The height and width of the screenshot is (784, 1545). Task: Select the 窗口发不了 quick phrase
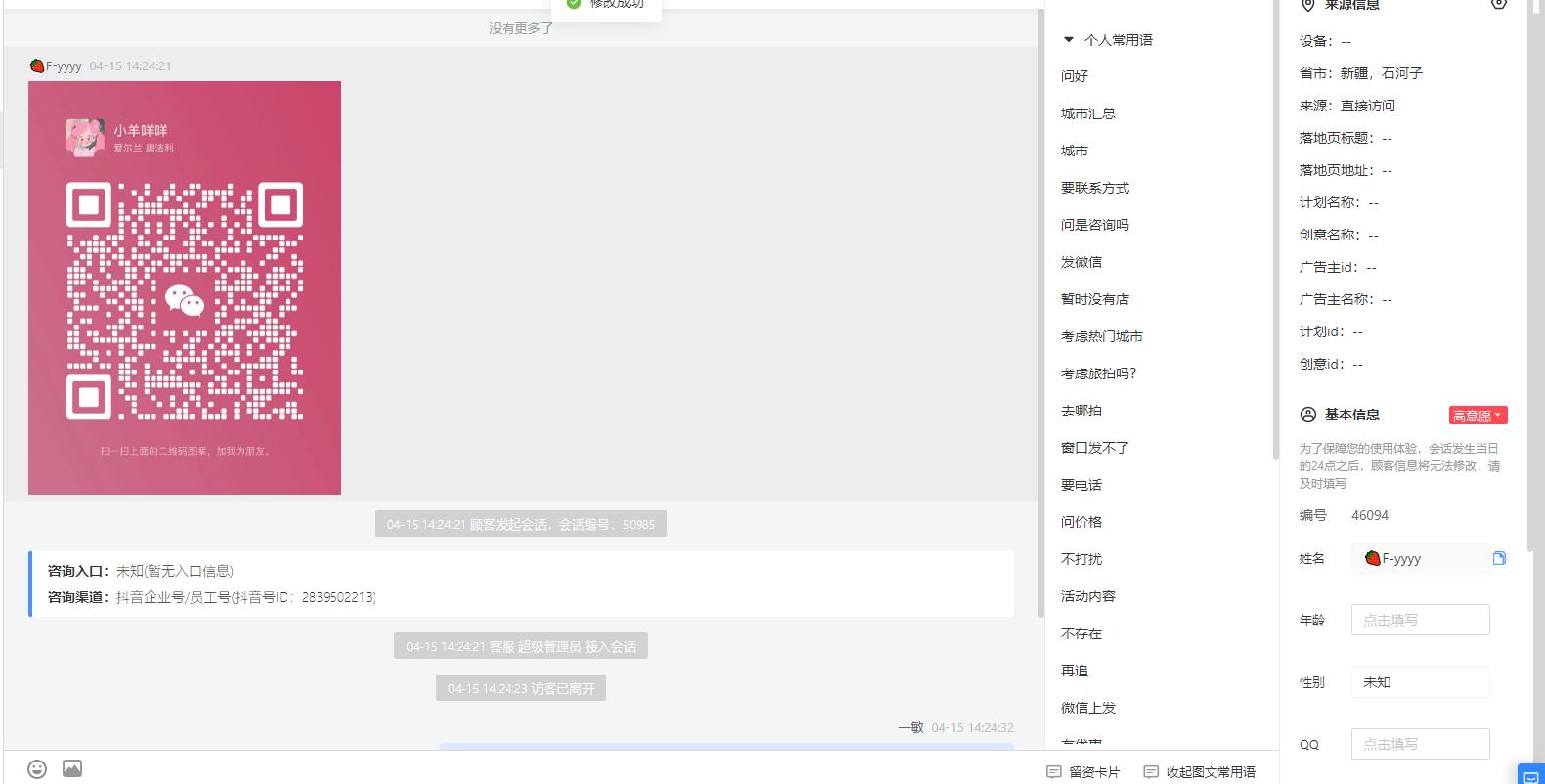(x=1095, y=448)
